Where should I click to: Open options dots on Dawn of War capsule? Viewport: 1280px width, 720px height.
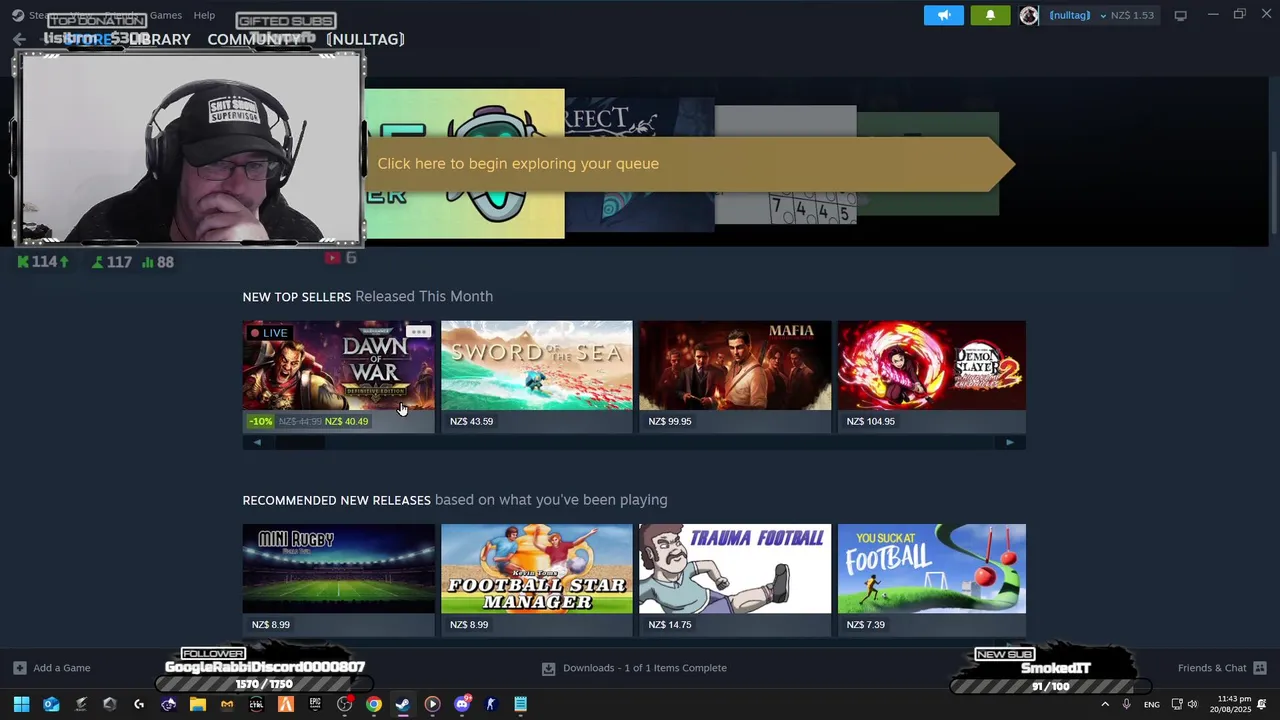pos(419,332)
